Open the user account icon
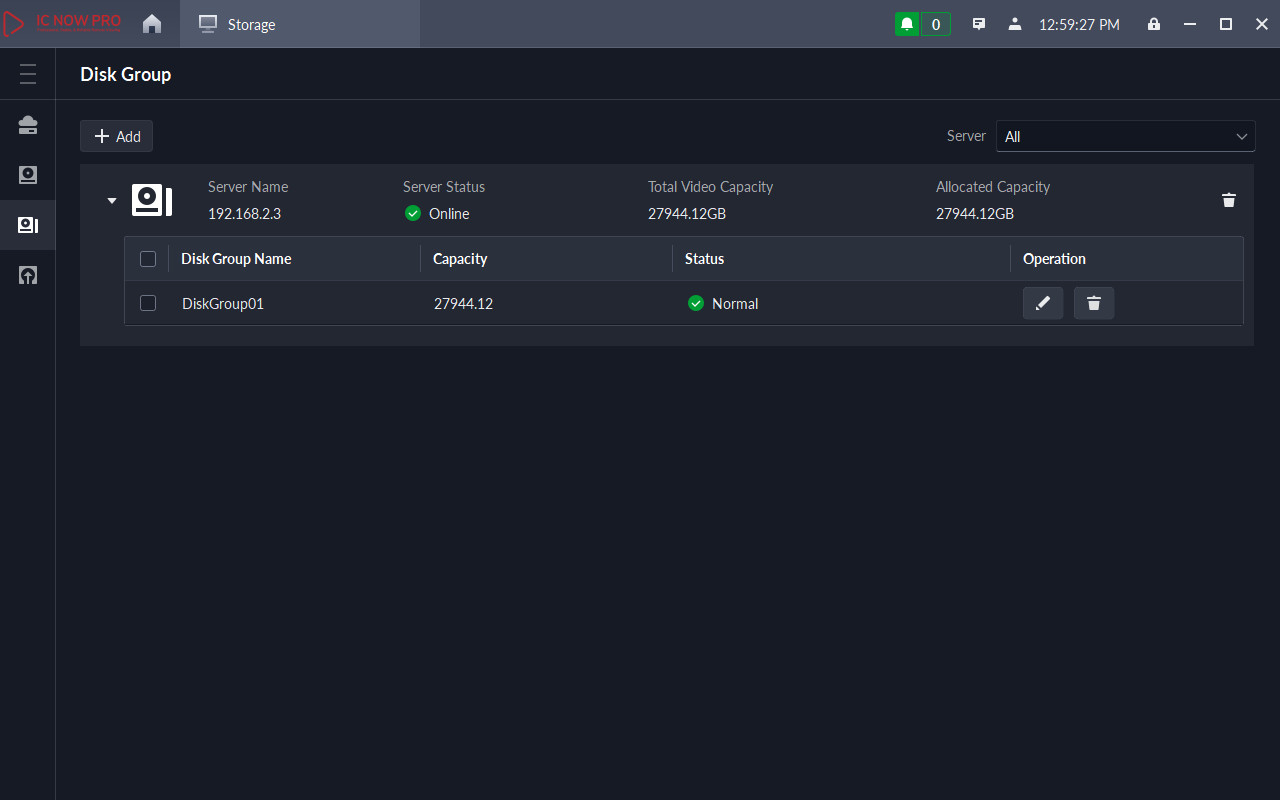This screenshot has height=800, width=1280. [x=1015, y=24]
